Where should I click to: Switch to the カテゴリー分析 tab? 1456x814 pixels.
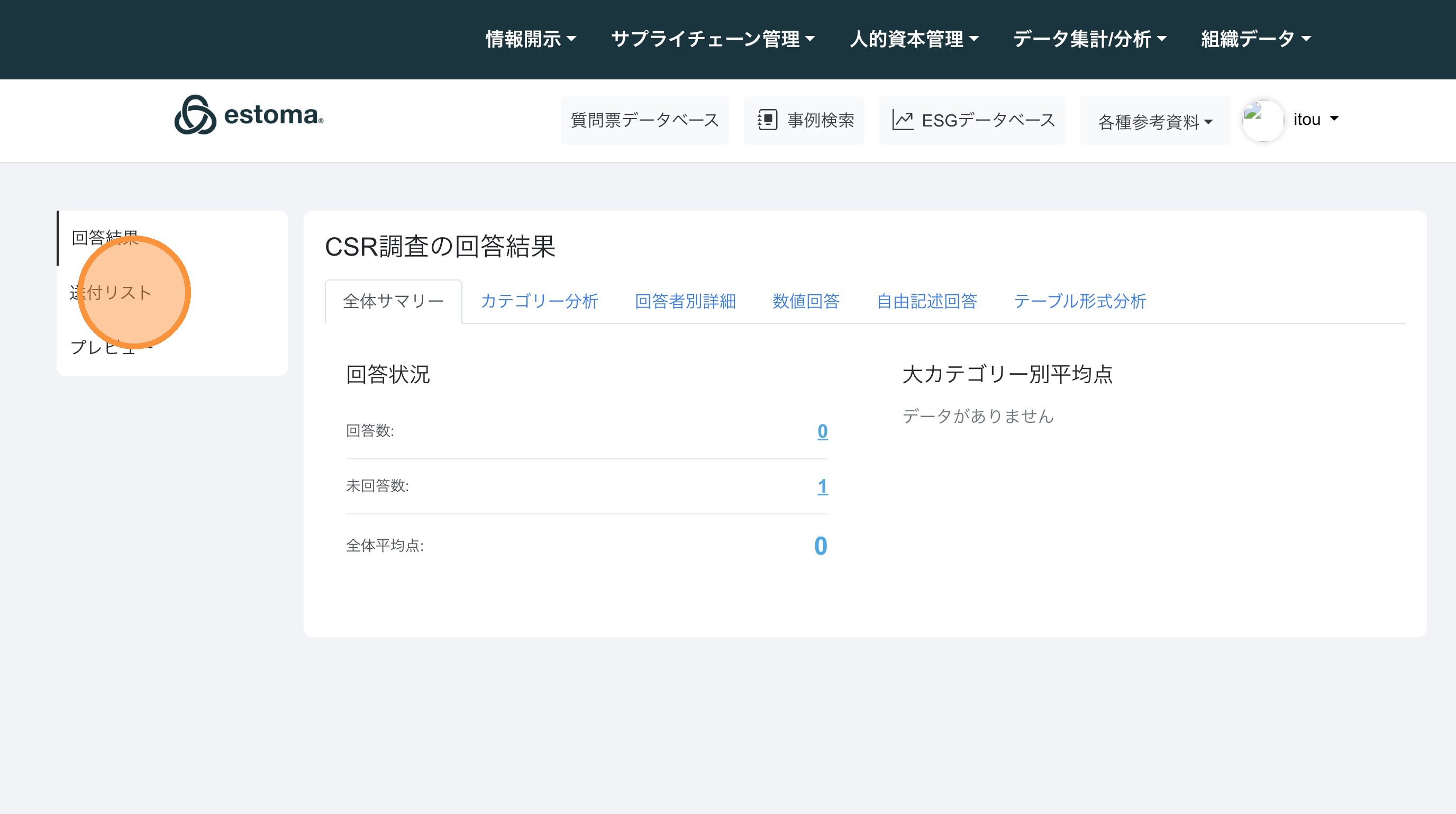[539, 301]
